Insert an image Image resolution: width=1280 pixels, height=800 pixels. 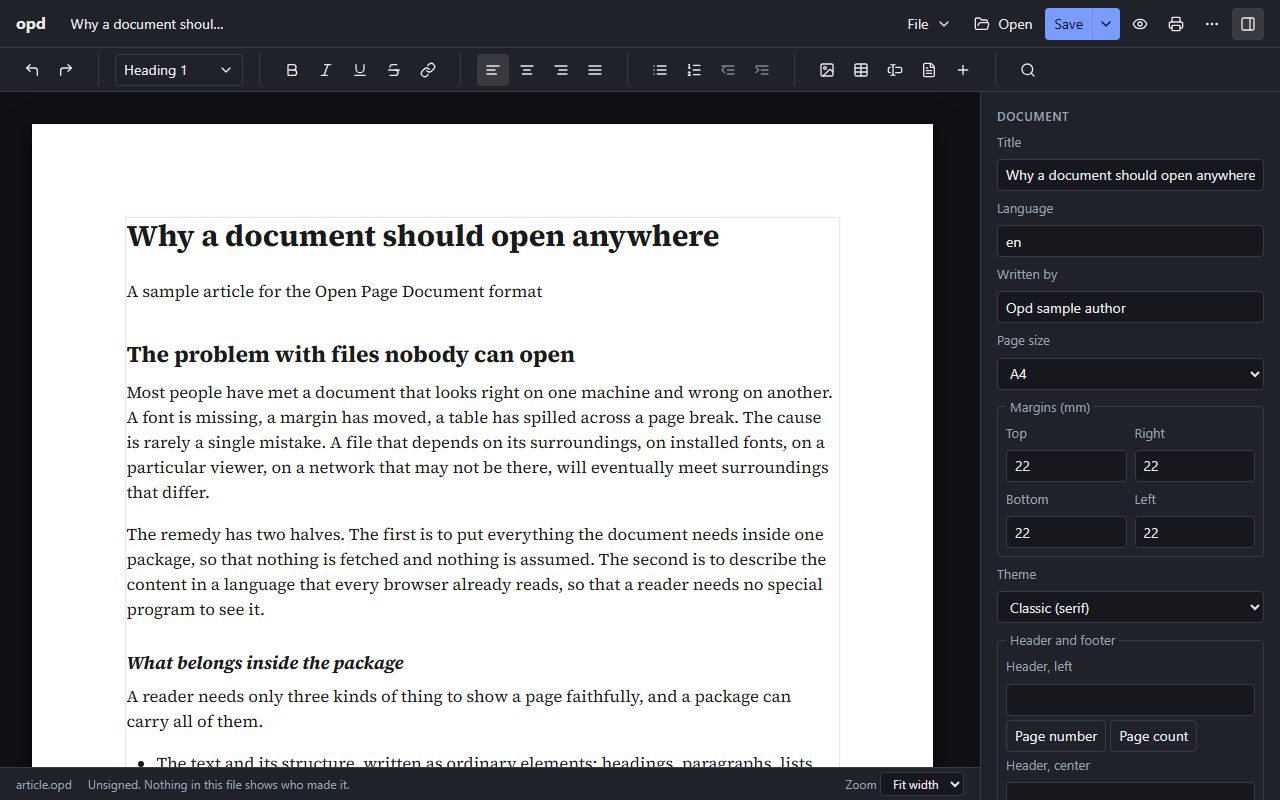(x=827, y=70)
